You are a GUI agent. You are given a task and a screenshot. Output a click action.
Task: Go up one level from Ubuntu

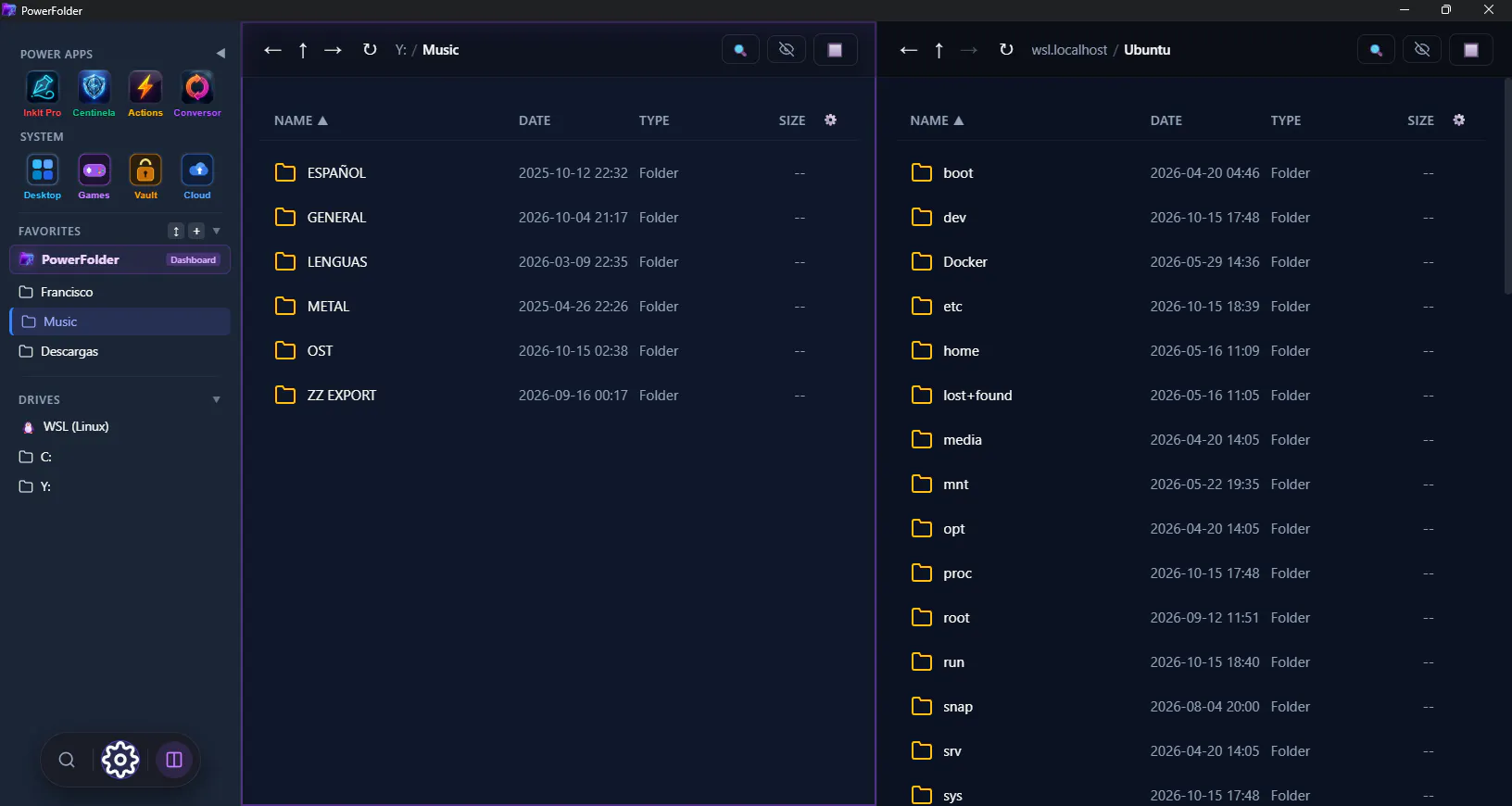tap(939, 50)
